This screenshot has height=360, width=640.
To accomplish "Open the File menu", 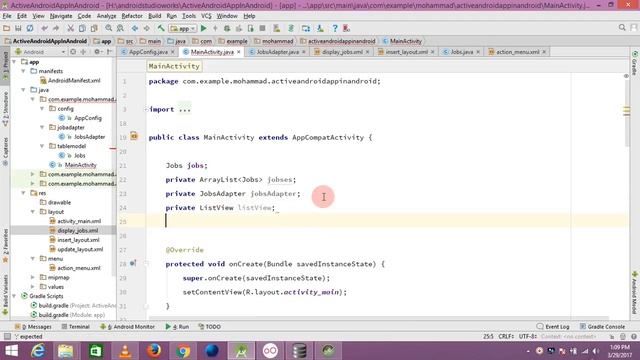I will tap(7, 16).
